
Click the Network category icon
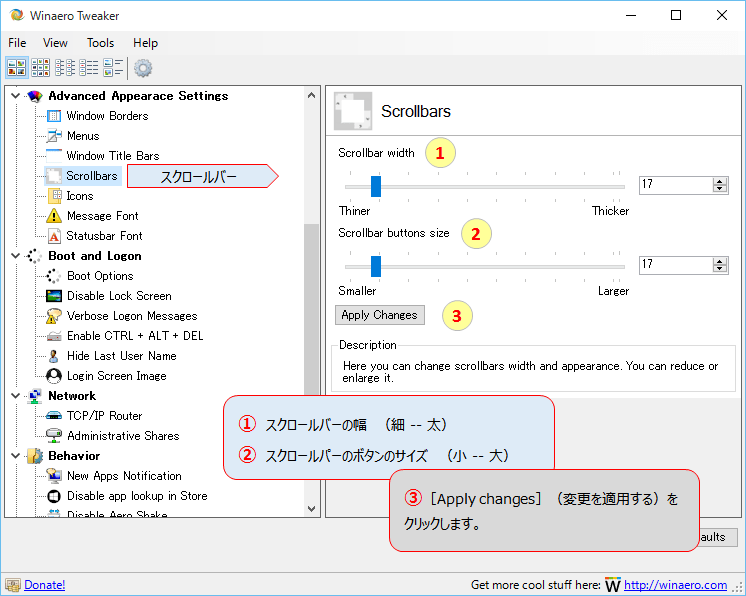coord(34,396)
